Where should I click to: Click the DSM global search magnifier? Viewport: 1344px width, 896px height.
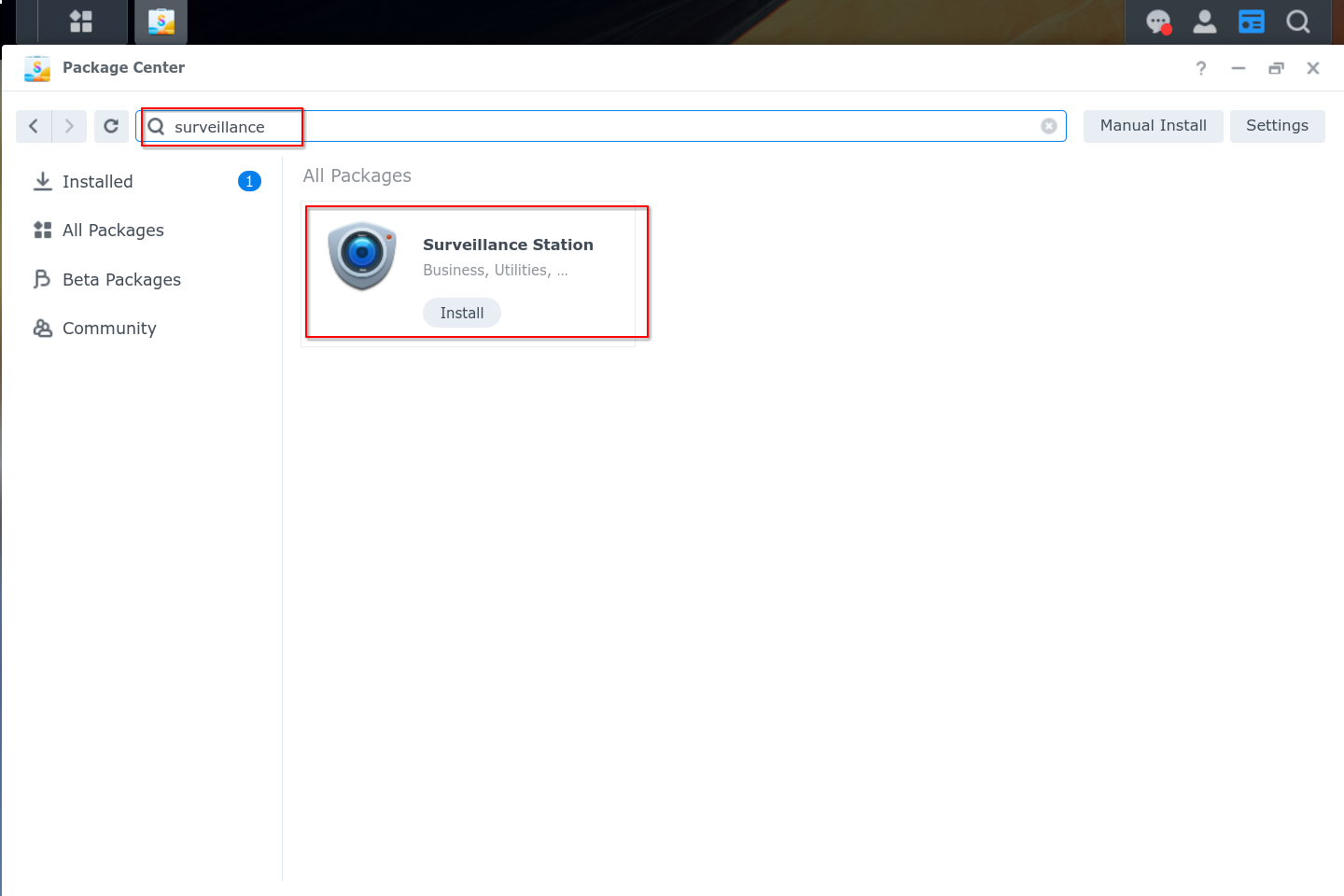pos(1297,21)
